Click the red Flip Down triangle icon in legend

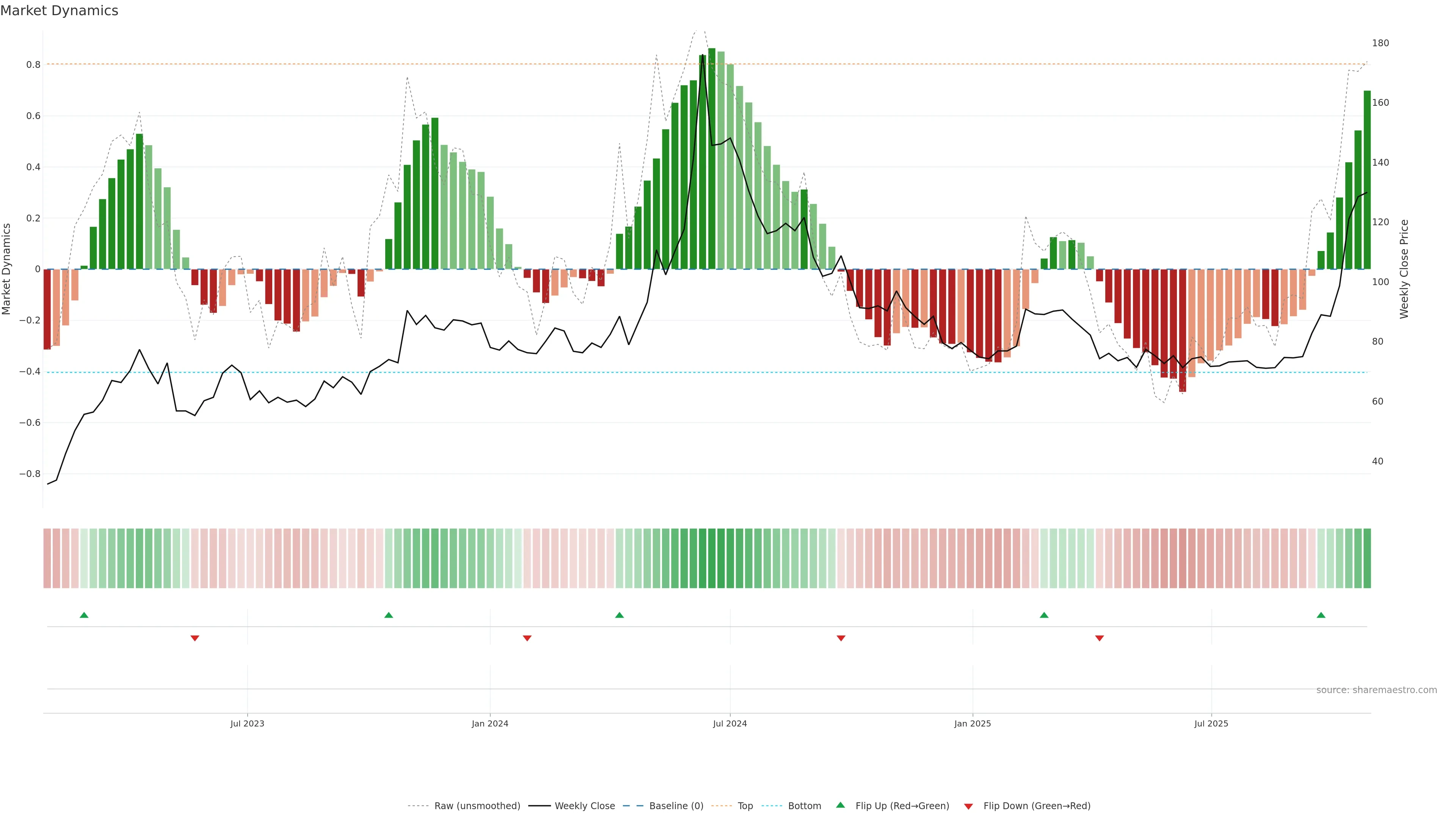(968, 806)
